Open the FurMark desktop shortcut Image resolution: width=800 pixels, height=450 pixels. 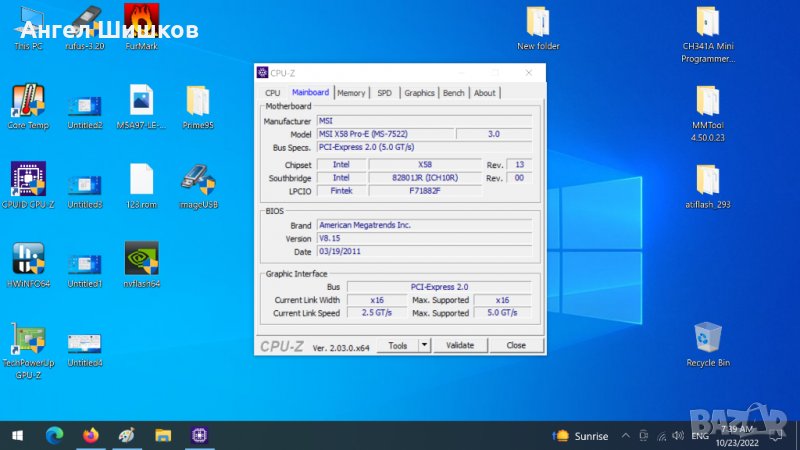pyautogui.click(x=141, y=22)
